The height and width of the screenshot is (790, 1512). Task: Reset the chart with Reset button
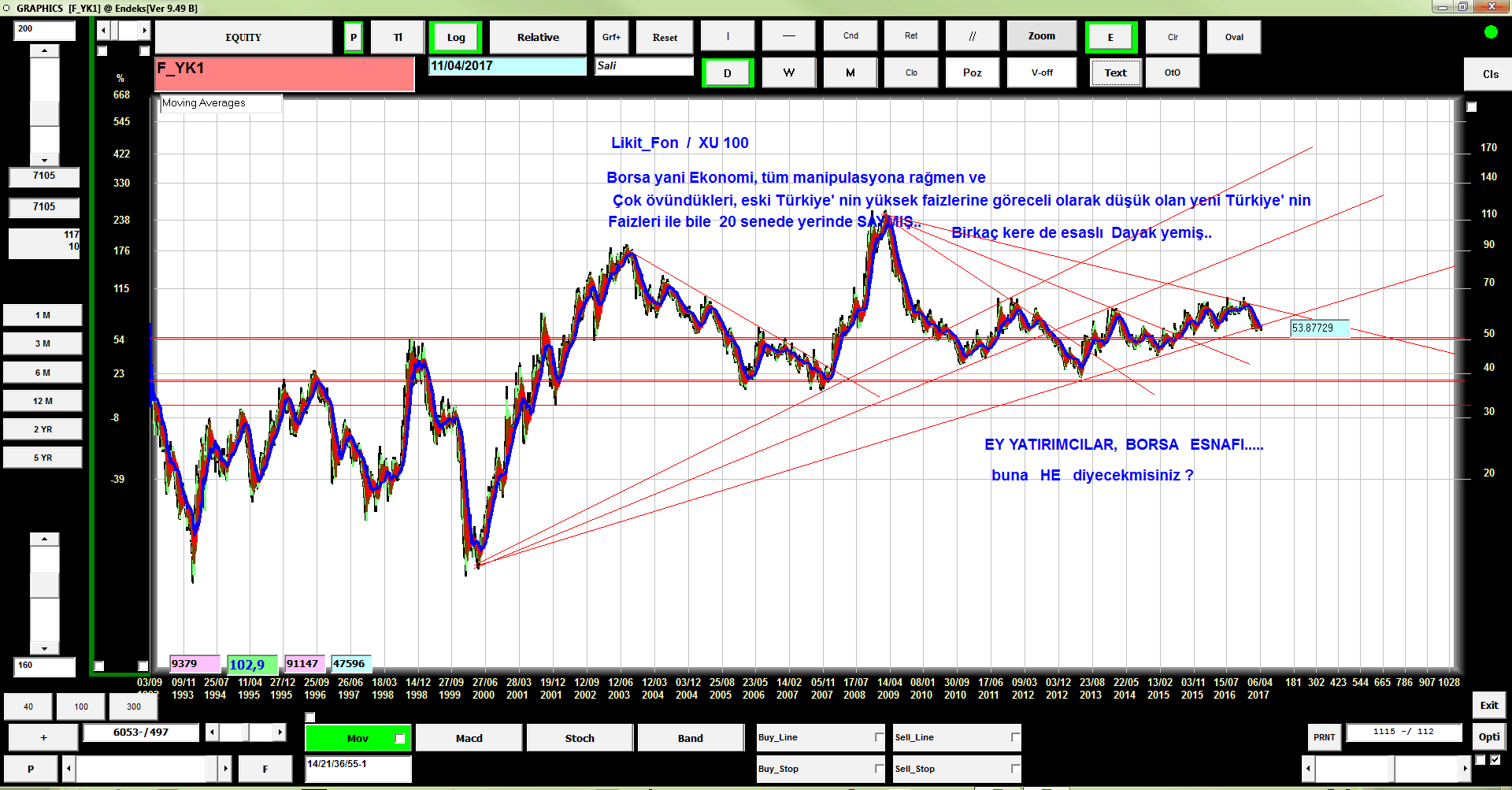click(x=665, y=37)
